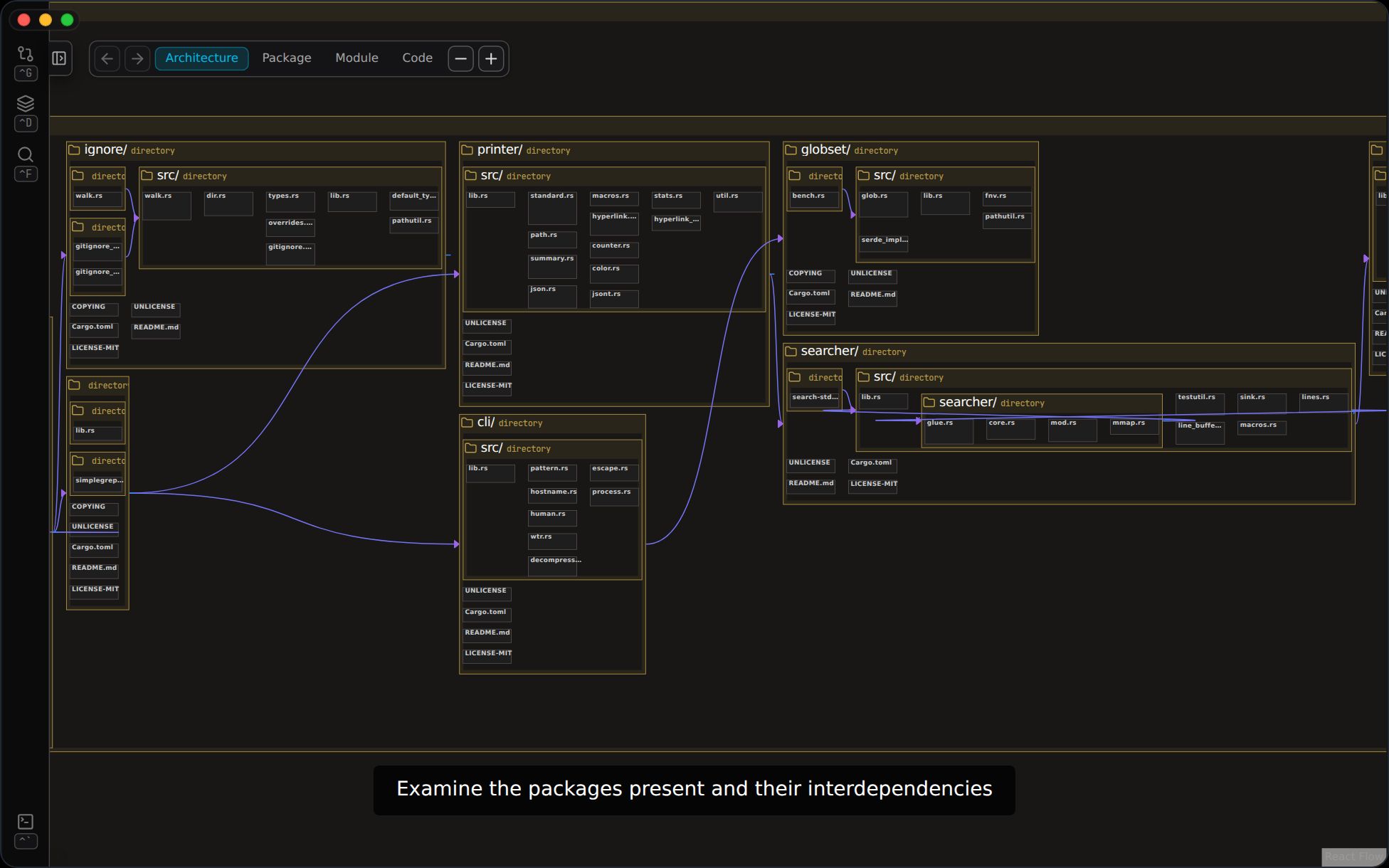Select dir.rs node in ignore/src

pyautogui.click(x=228, y=203)
